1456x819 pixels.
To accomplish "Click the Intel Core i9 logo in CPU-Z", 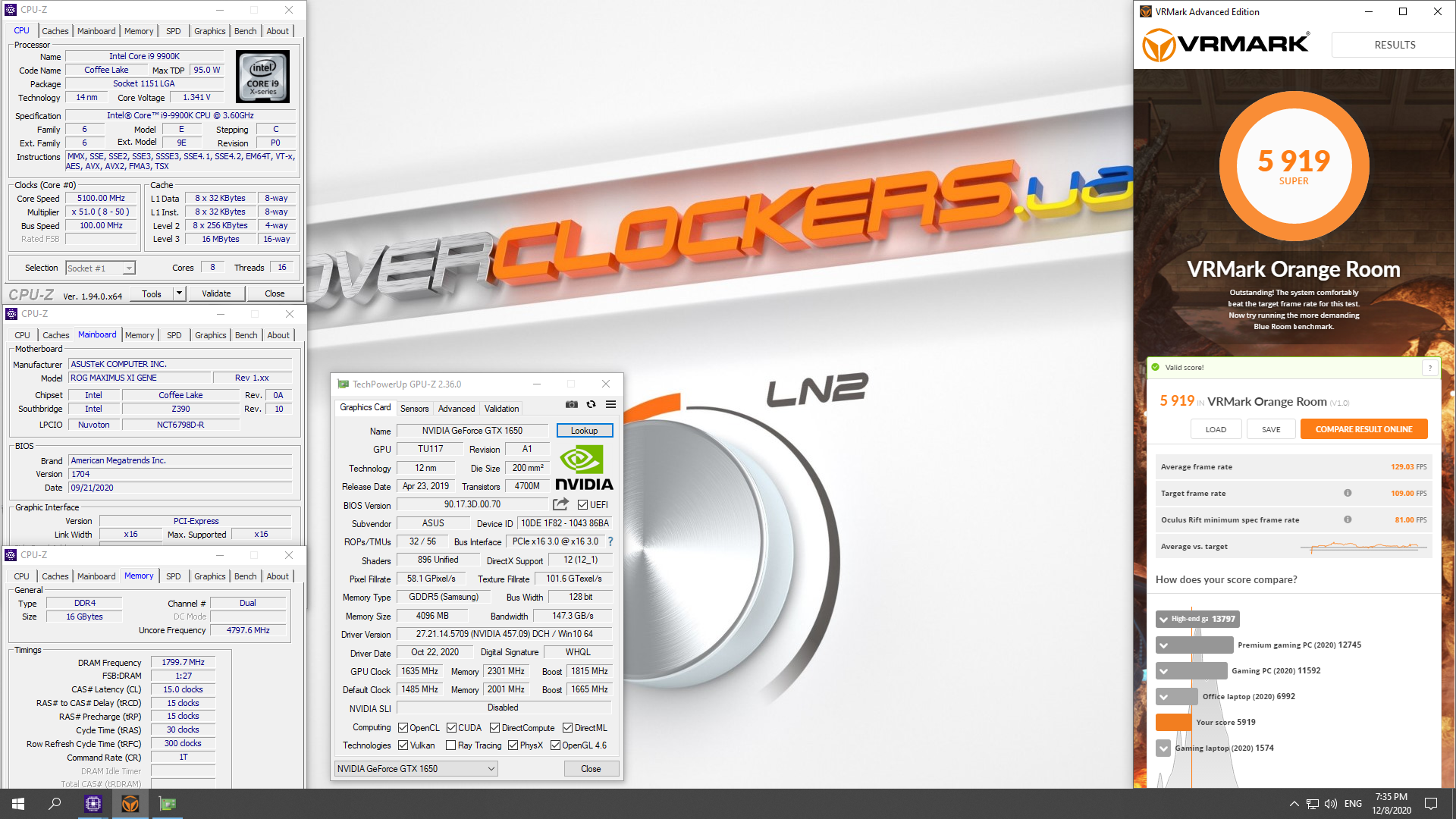I will pos(262,77).
